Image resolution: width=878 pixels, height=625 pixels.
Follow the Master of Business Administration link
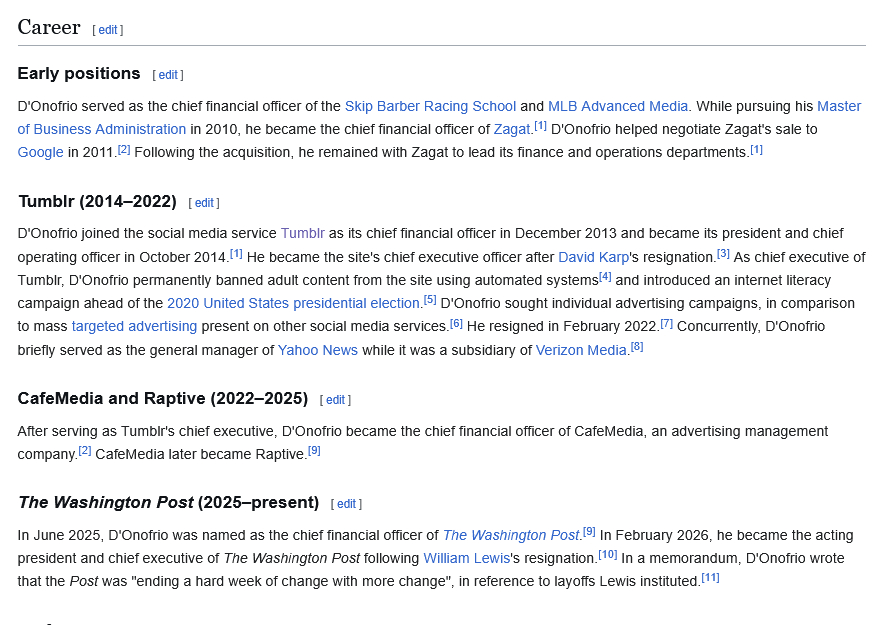[101, 129]
